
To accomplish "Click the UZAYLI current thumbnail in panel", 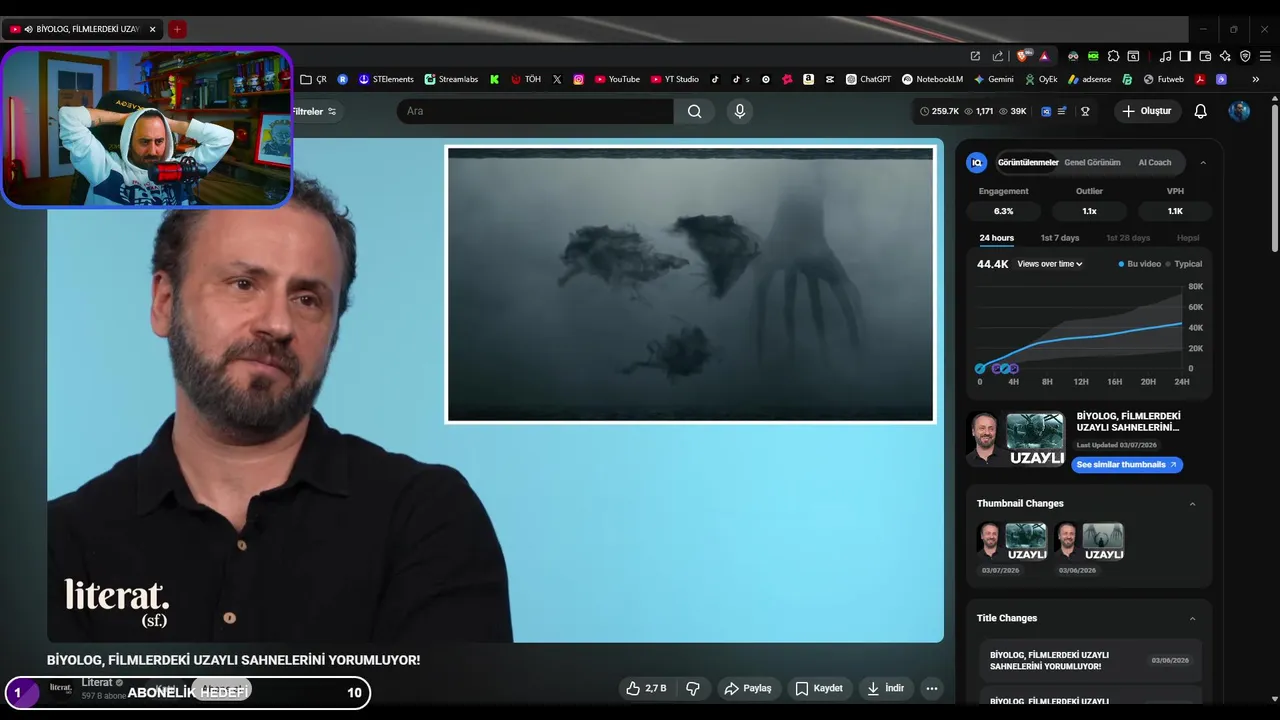I will [x=1016, y=439].
